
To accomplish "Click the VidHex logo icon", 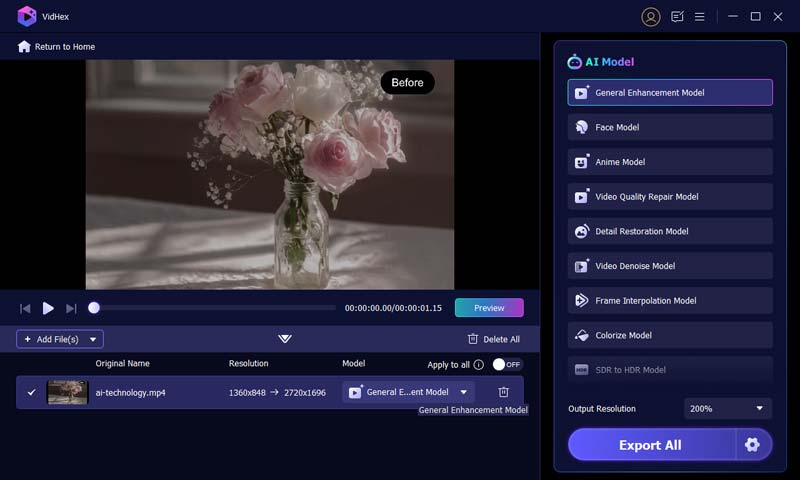I will click(27, 16).
